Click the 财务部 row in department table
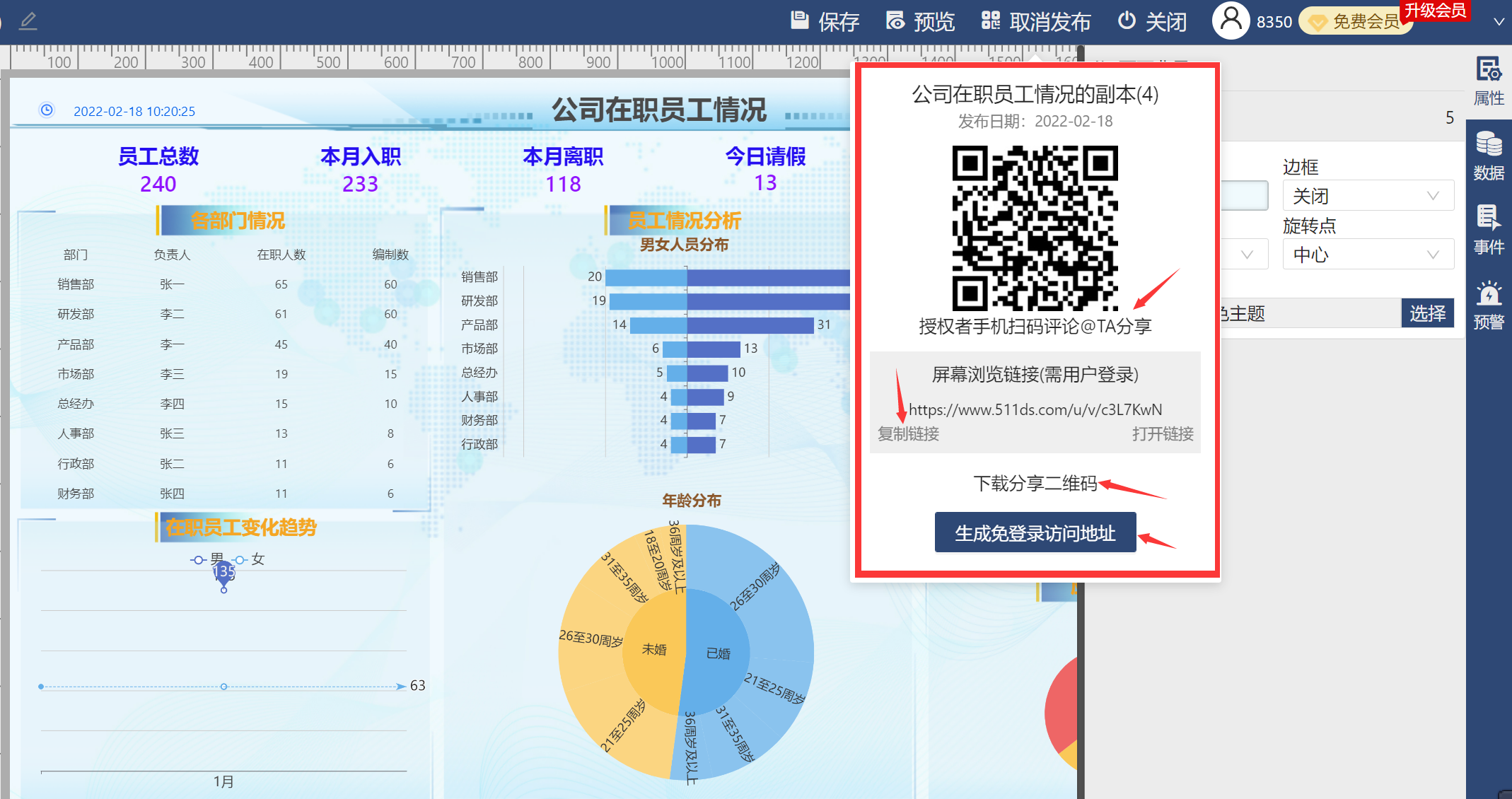 click(x=226, y=494)
